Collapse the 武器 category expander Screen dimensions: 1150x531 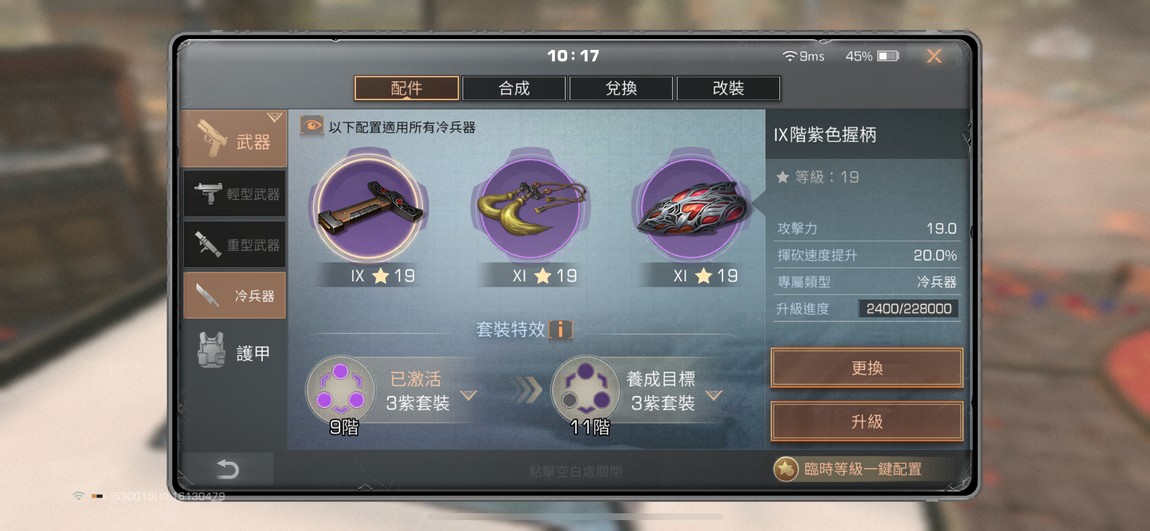tap(275, 117)
